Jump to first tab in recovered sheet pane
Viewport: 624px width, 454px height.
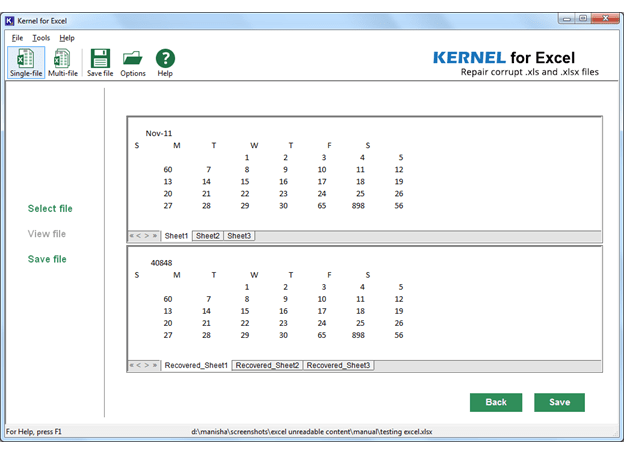pos(132,365)
